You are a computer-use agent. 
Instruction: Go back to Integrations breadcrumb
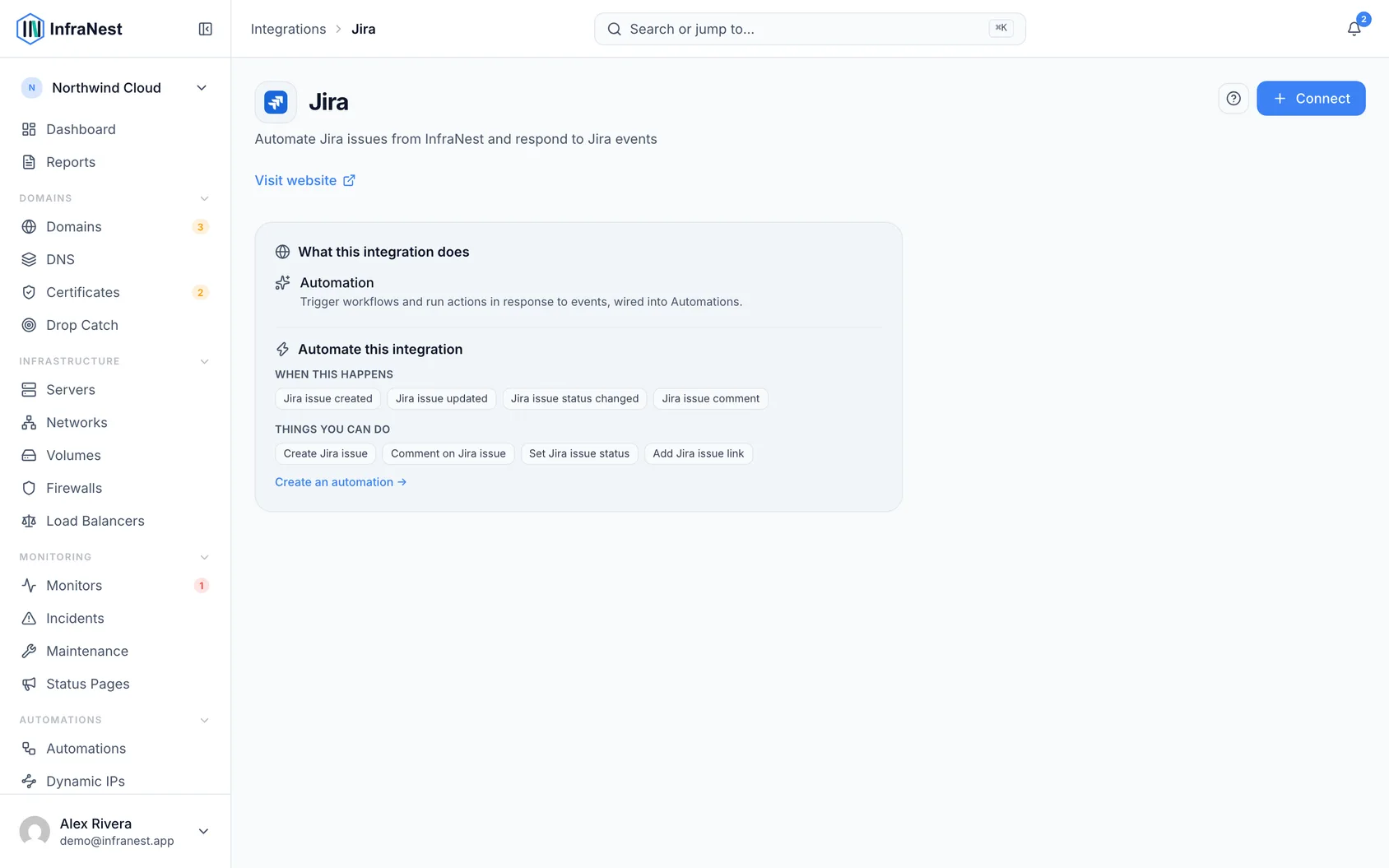click(288, 29)
